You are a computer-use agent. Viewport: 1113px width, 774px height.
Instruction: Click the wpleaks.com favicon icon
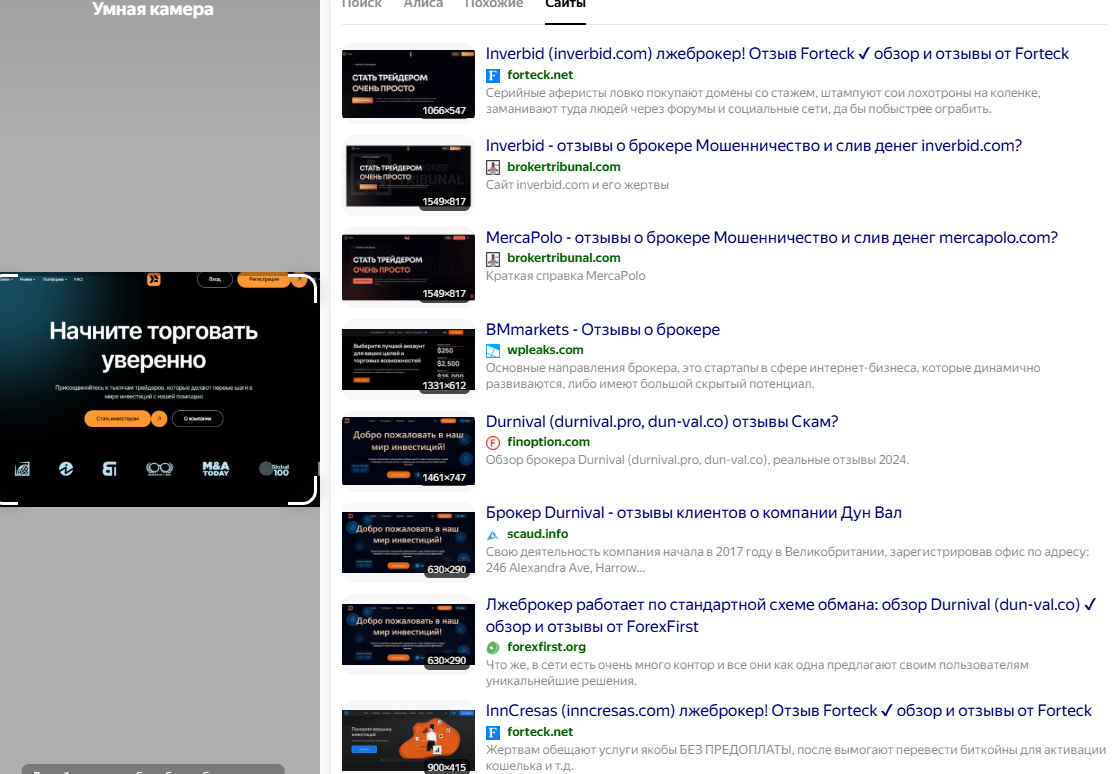(x=493, y=351)
